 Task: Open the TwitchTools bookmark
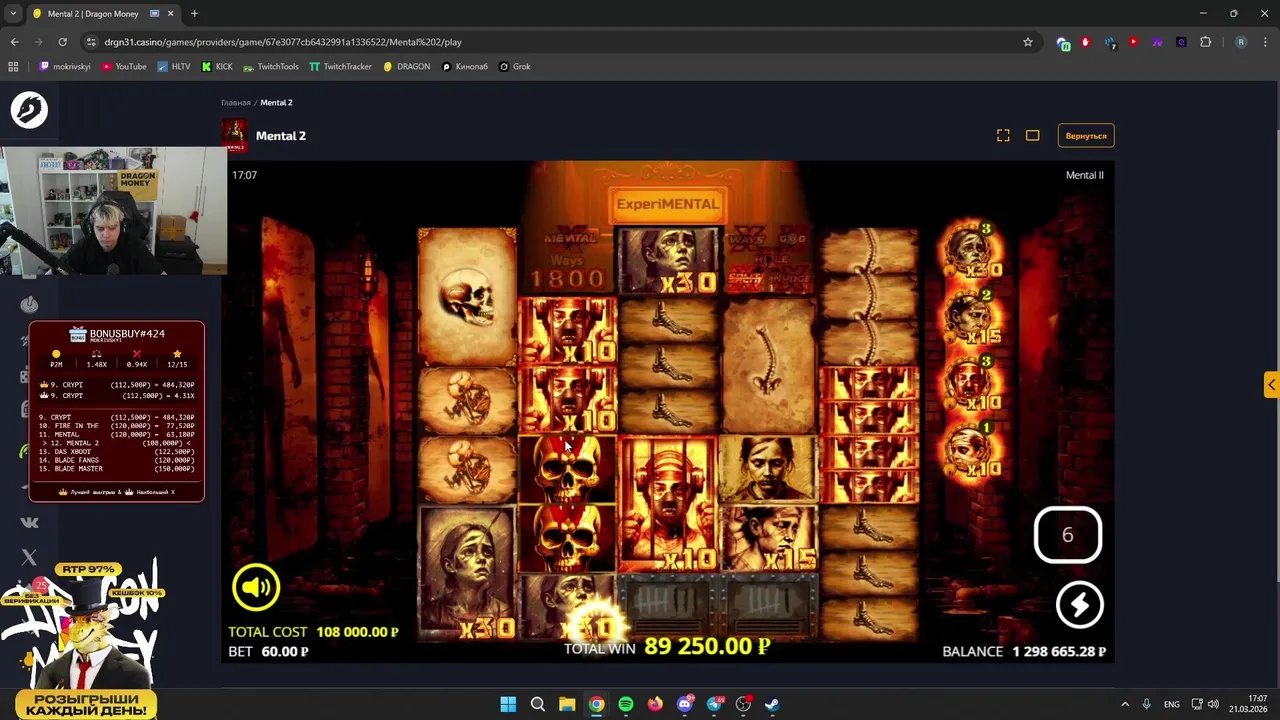pyautogui.click(x=271, y=66)
